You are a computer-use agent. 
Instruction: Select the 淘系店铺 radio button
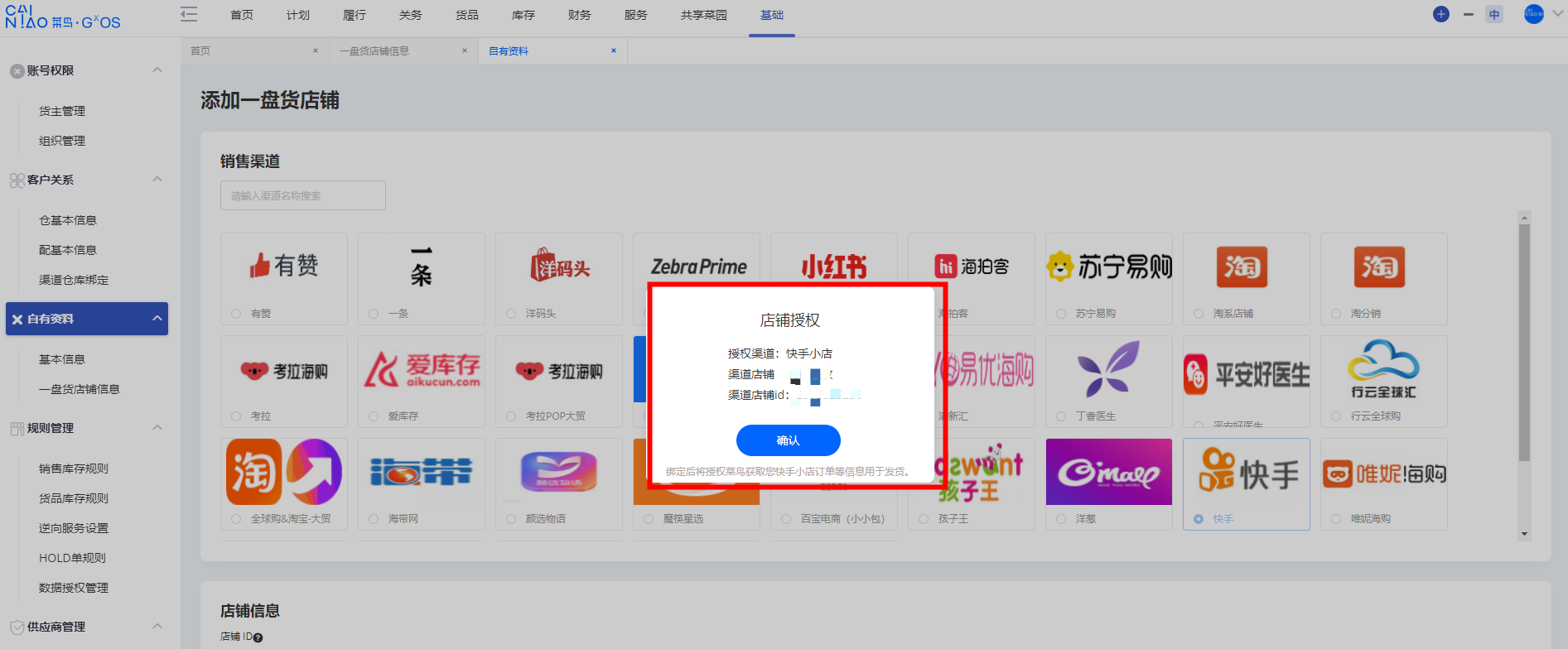pyautogui.click(x=1199, y=314)
